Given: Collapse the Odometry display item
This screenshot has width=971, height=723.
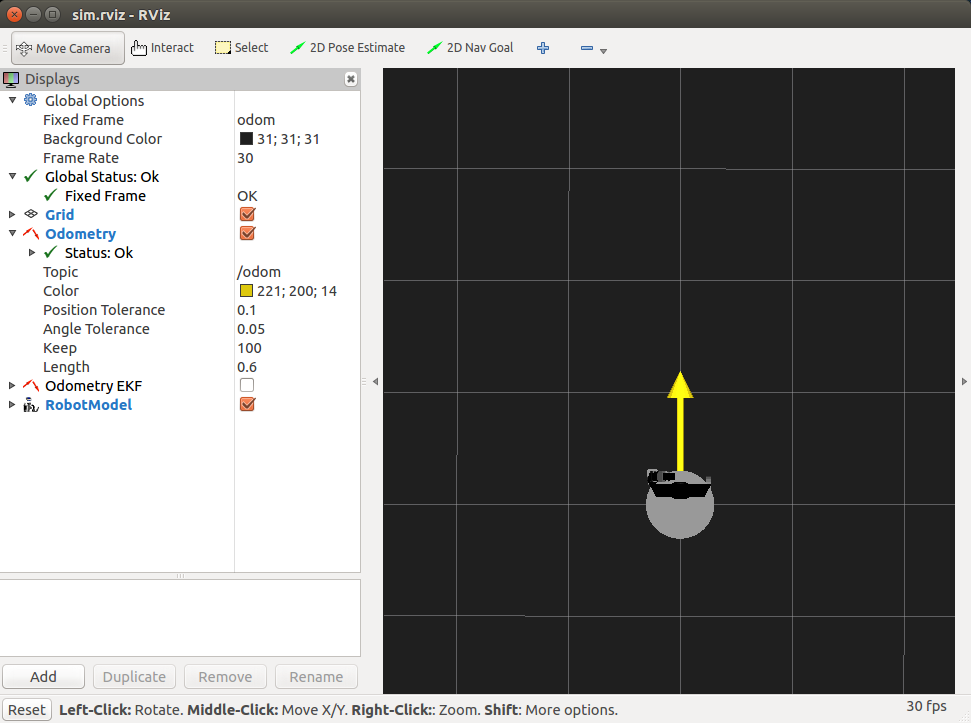Looking at the screenshot, I should [x=12, y=233].
